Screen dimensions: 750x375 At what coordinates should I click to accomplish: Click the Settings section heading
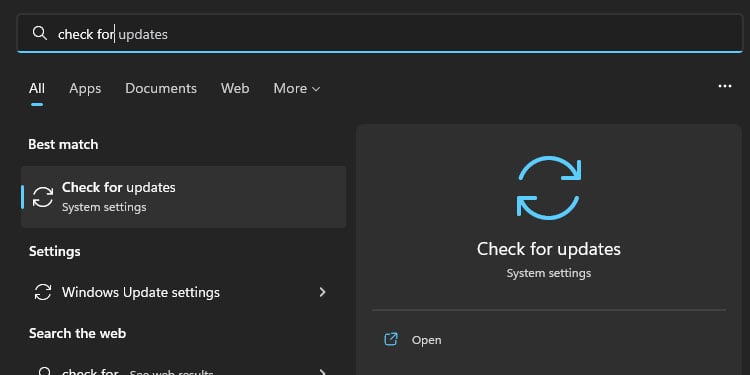(55, 252)
